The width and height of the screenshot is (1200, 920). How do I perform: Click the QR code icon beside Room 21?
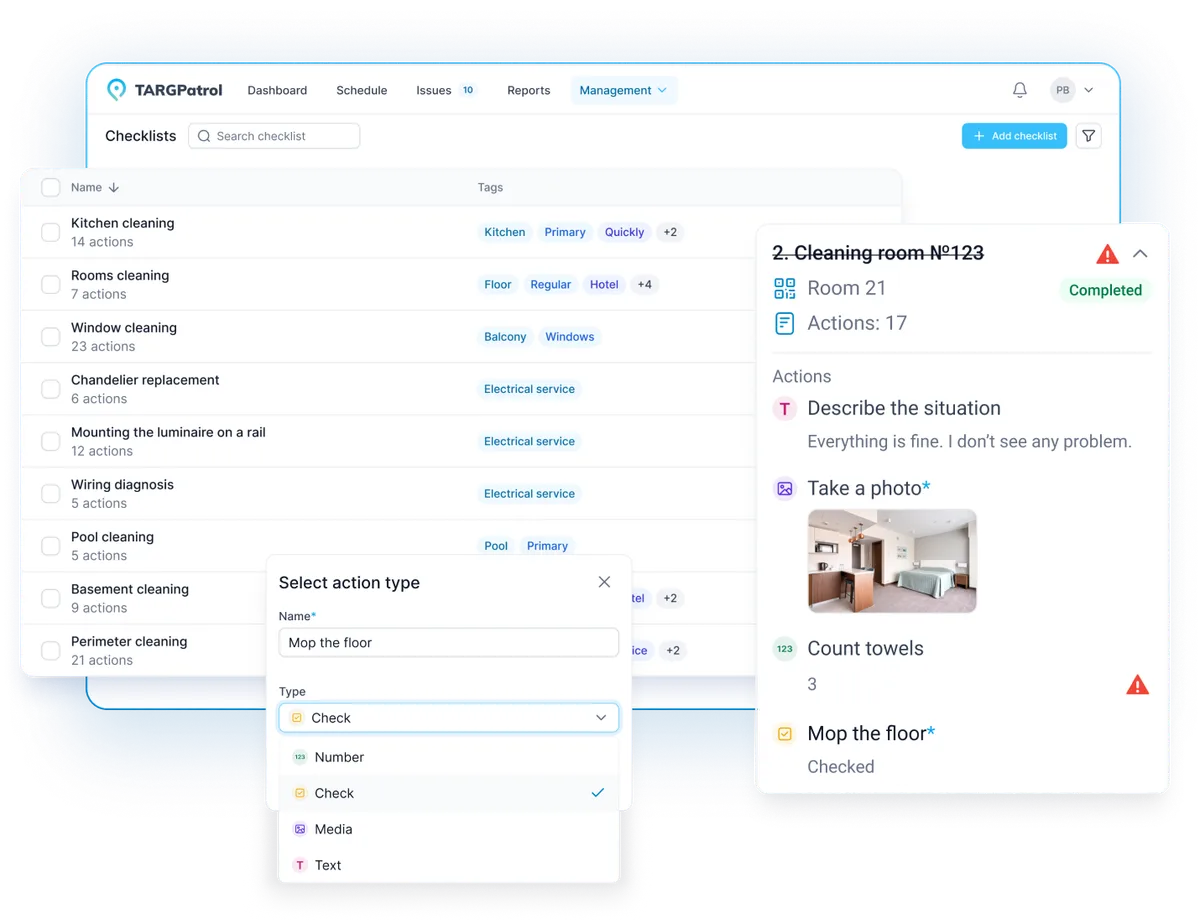(785, 288)
